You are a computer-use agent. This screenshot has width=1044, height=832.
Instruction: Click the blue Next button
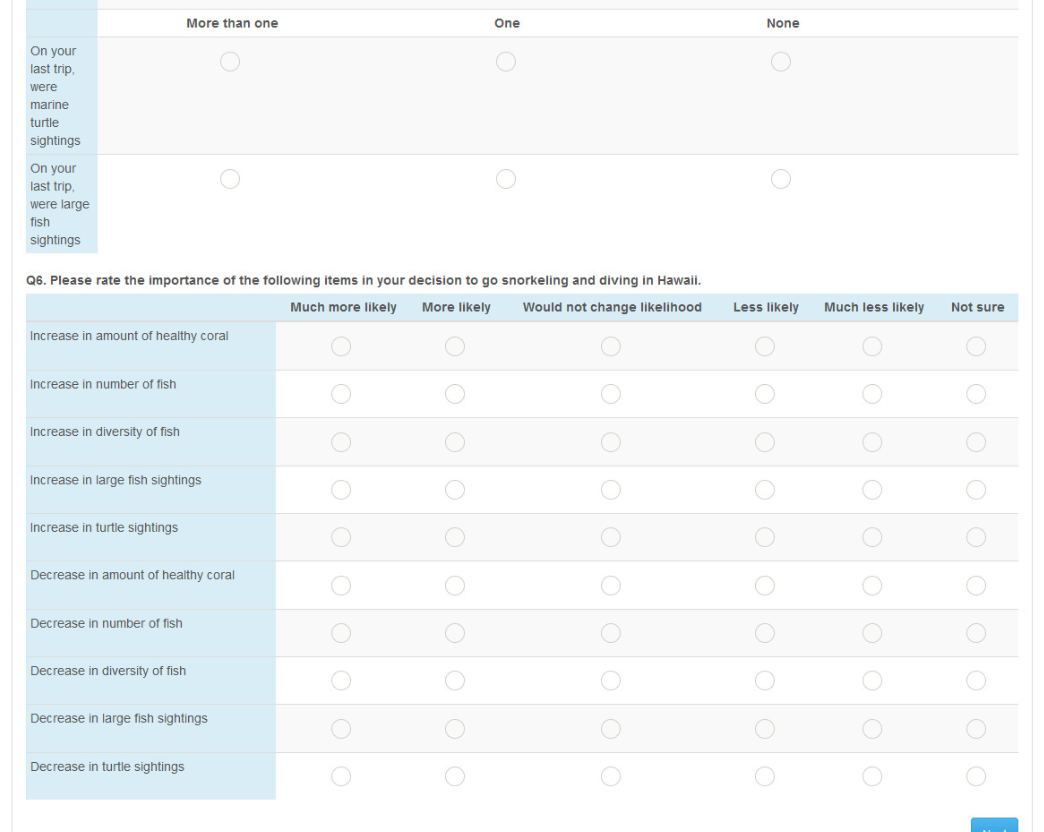(994, 826)
